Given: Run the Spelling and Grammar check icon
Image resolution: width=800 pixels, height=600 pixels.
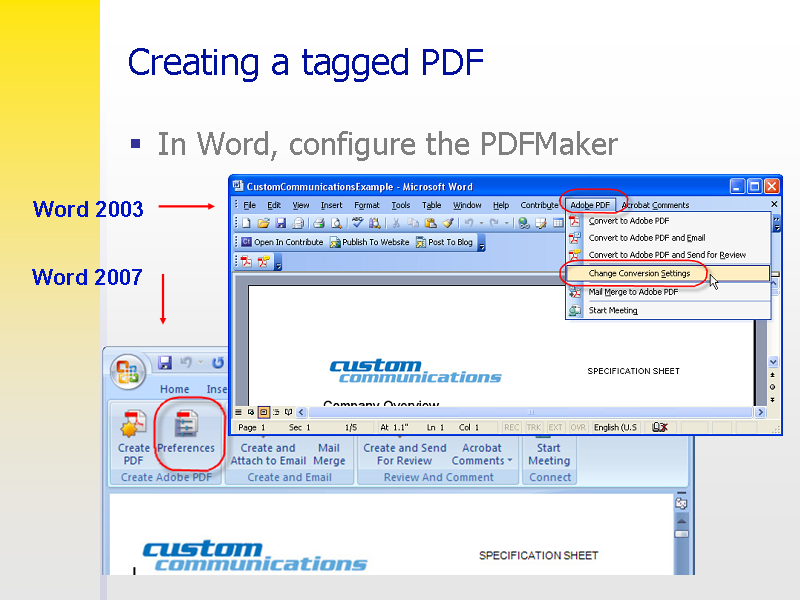Looking at the screenshot, I should (x=358, y=222).
